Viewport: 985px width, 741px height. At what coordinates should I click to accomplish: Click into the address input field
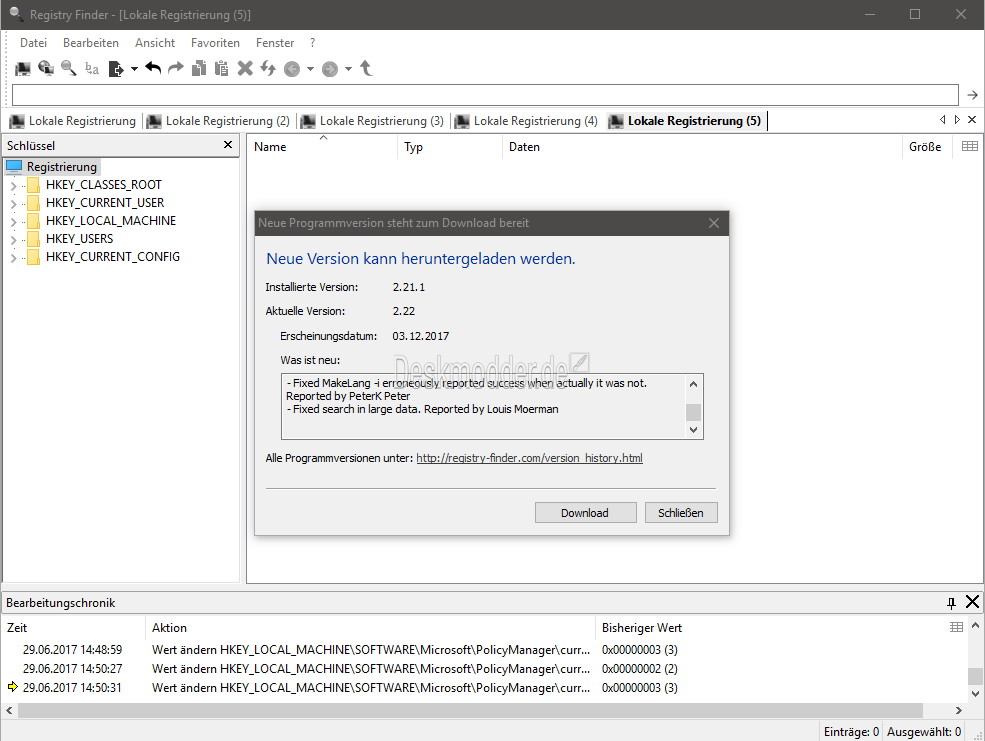coord(485,95)
